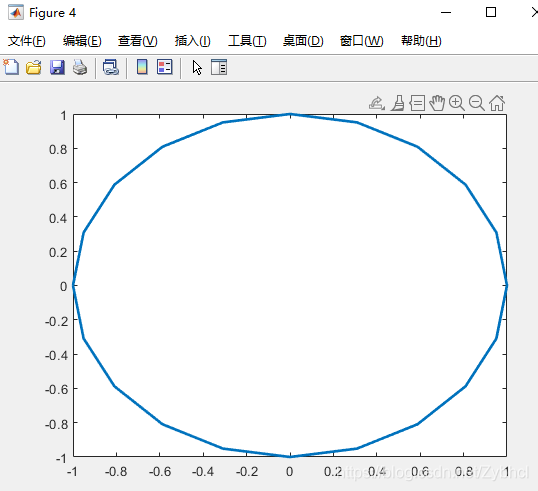Click the x-axis tick label -0.6
Screen dimensions: 538x491
[160, 472]
